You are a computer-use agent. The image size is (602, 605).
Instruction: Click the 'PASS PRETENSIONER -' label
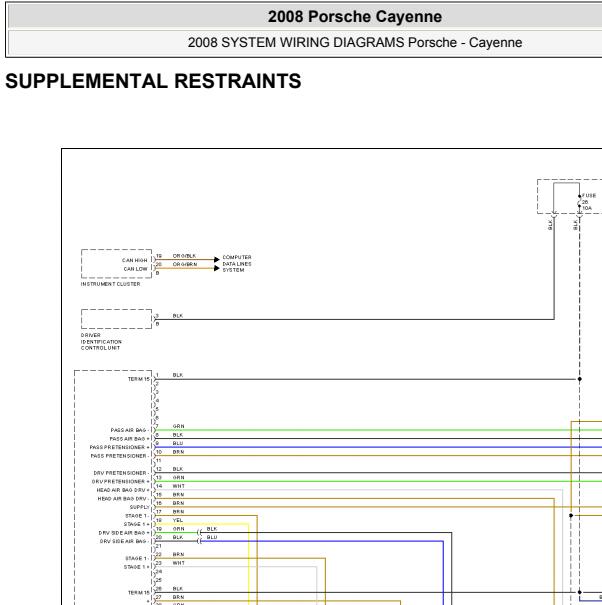pos(119,456)
